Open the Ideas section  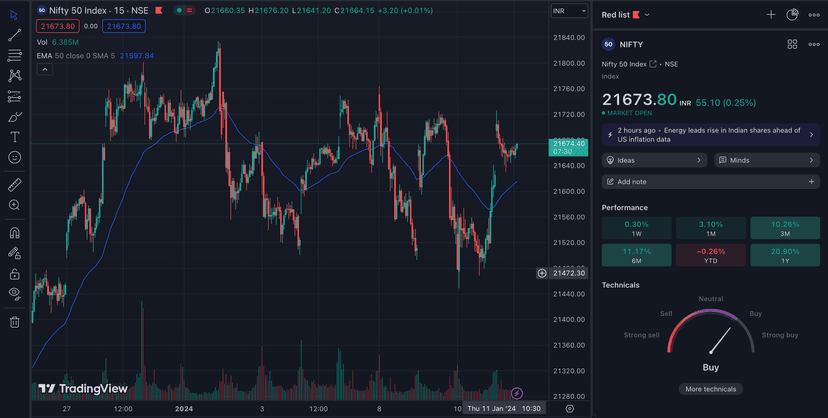[655, 160]
